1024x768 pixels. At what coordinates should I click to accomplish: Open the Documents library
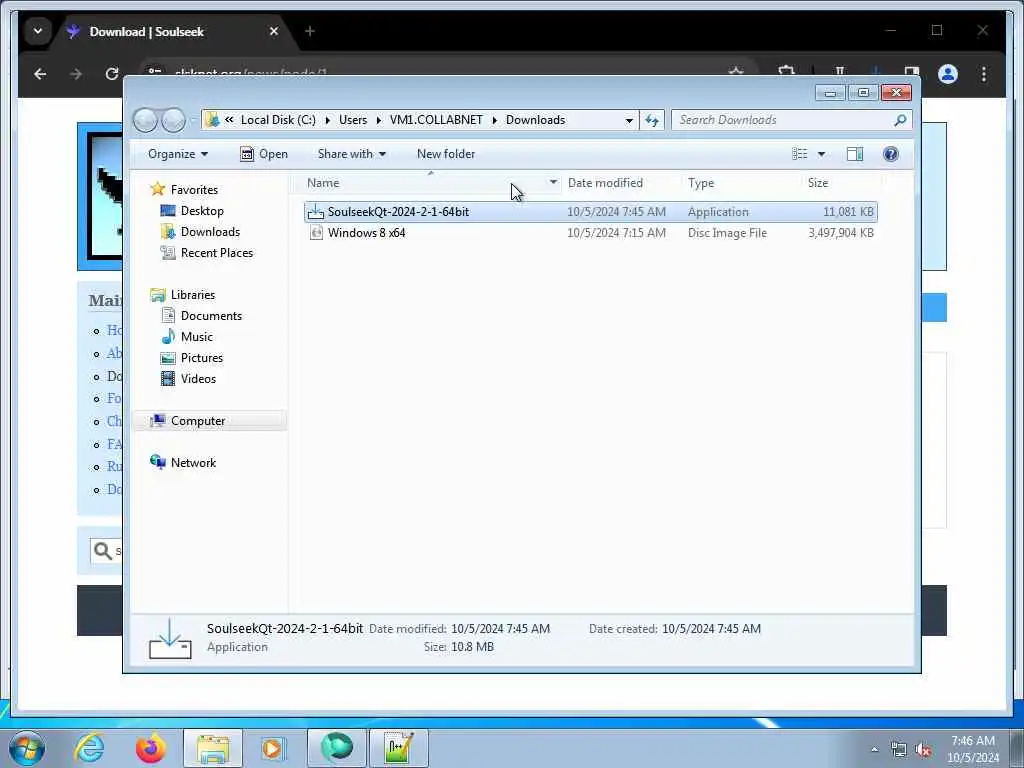coord(211,315)
